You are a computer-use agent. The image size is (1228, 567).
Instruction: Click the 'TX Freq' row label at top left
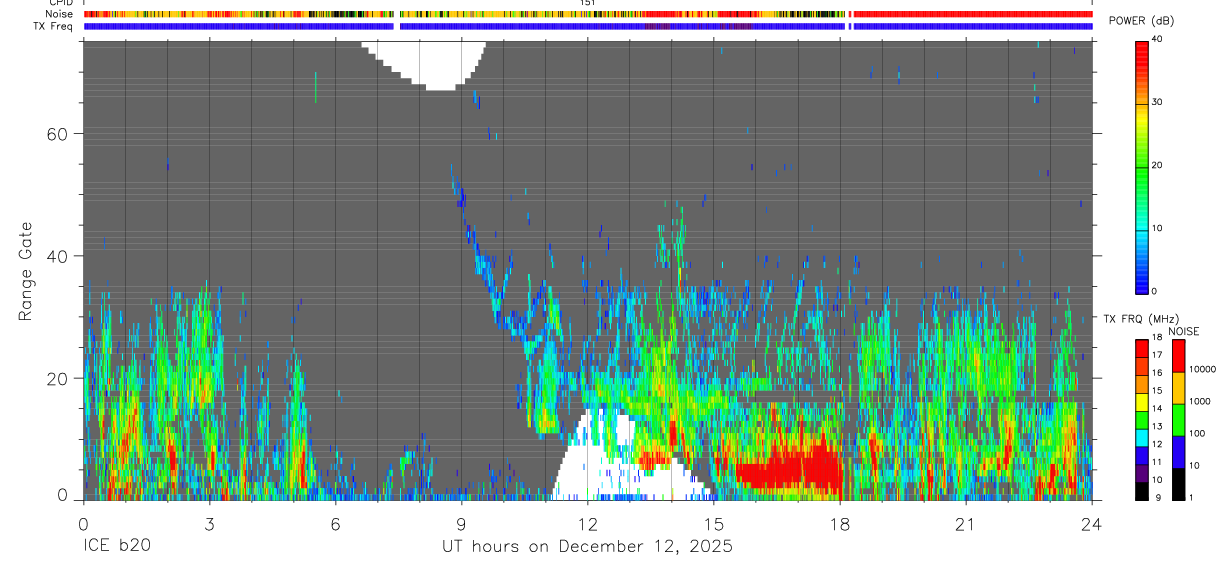point(54,26)
